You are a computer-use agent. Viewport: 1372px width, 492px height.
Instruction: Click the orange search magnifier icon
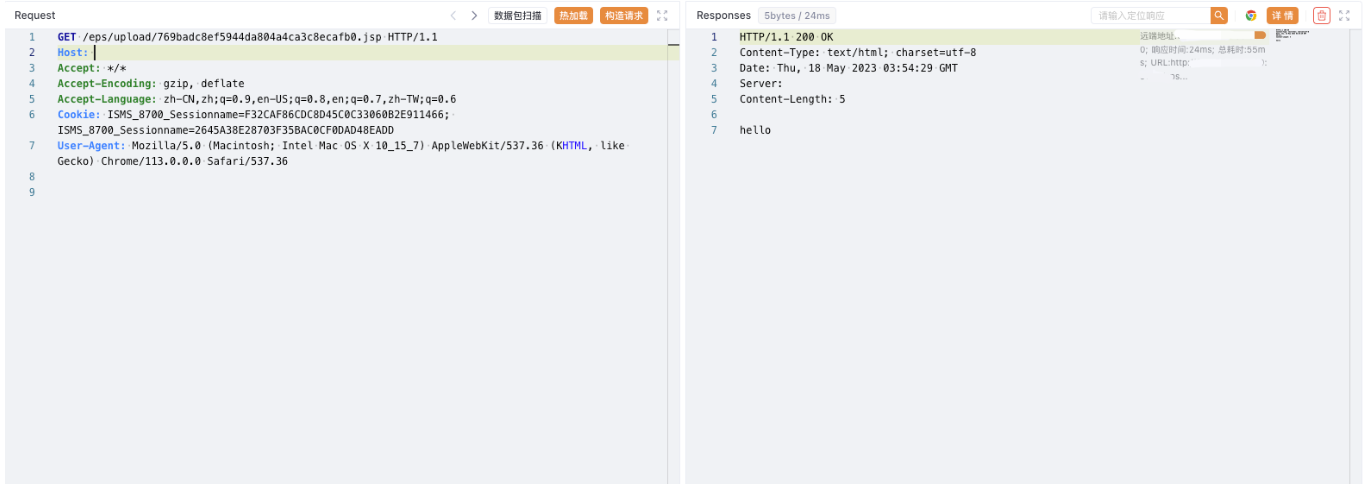coord(1219,16)
